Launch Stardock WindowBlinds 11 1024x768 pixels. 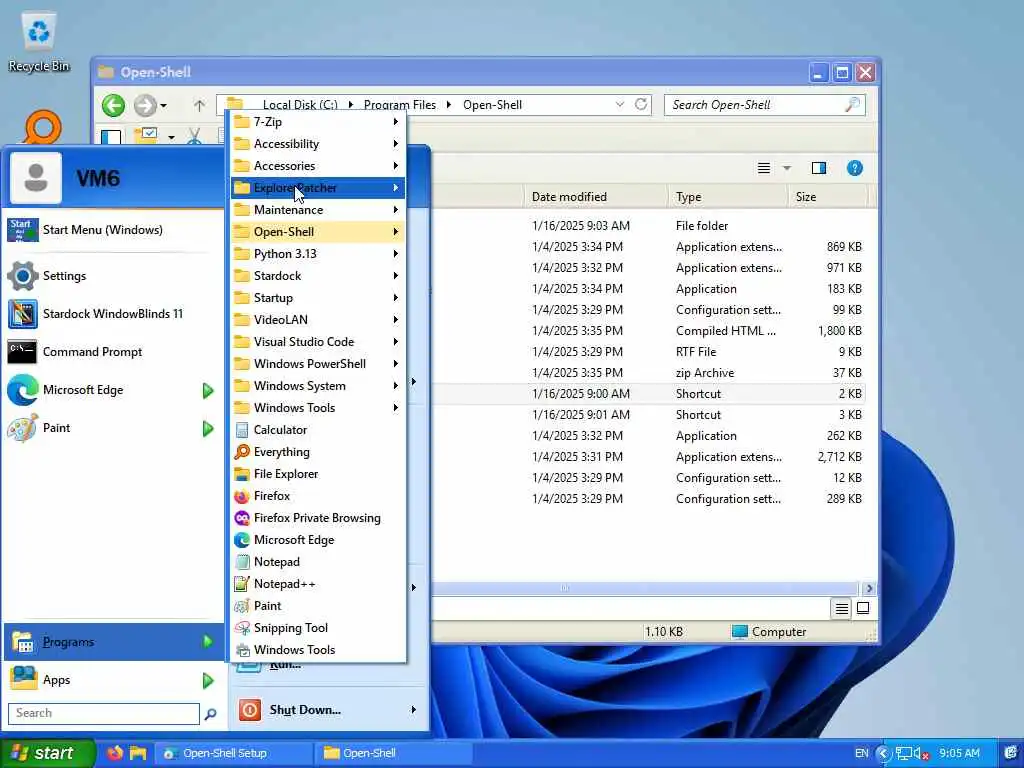[x=112, y=314]
